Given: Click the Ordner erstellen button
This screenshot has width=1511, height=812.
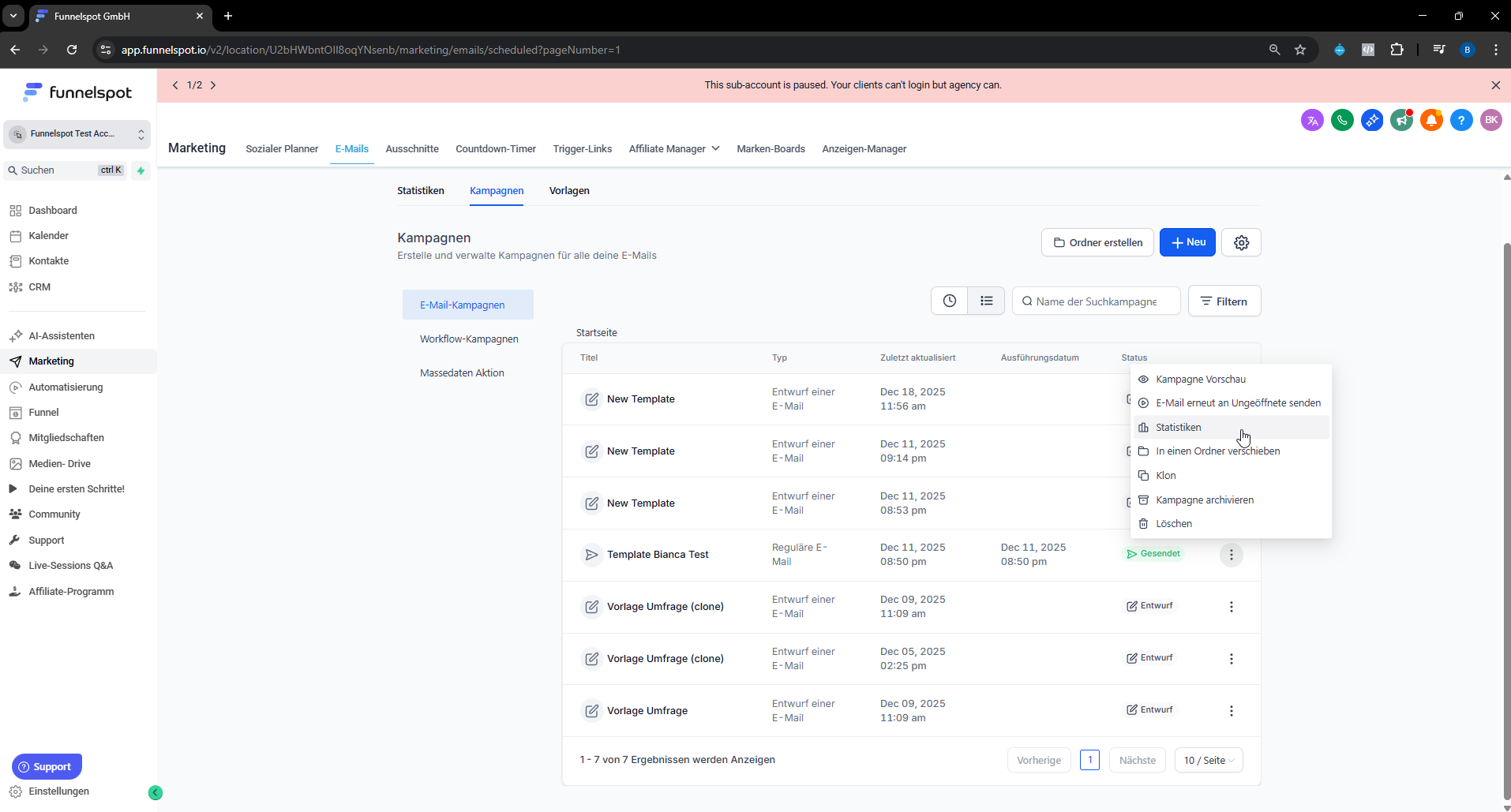Looking at the screenshot, I should click(1097, 242).
